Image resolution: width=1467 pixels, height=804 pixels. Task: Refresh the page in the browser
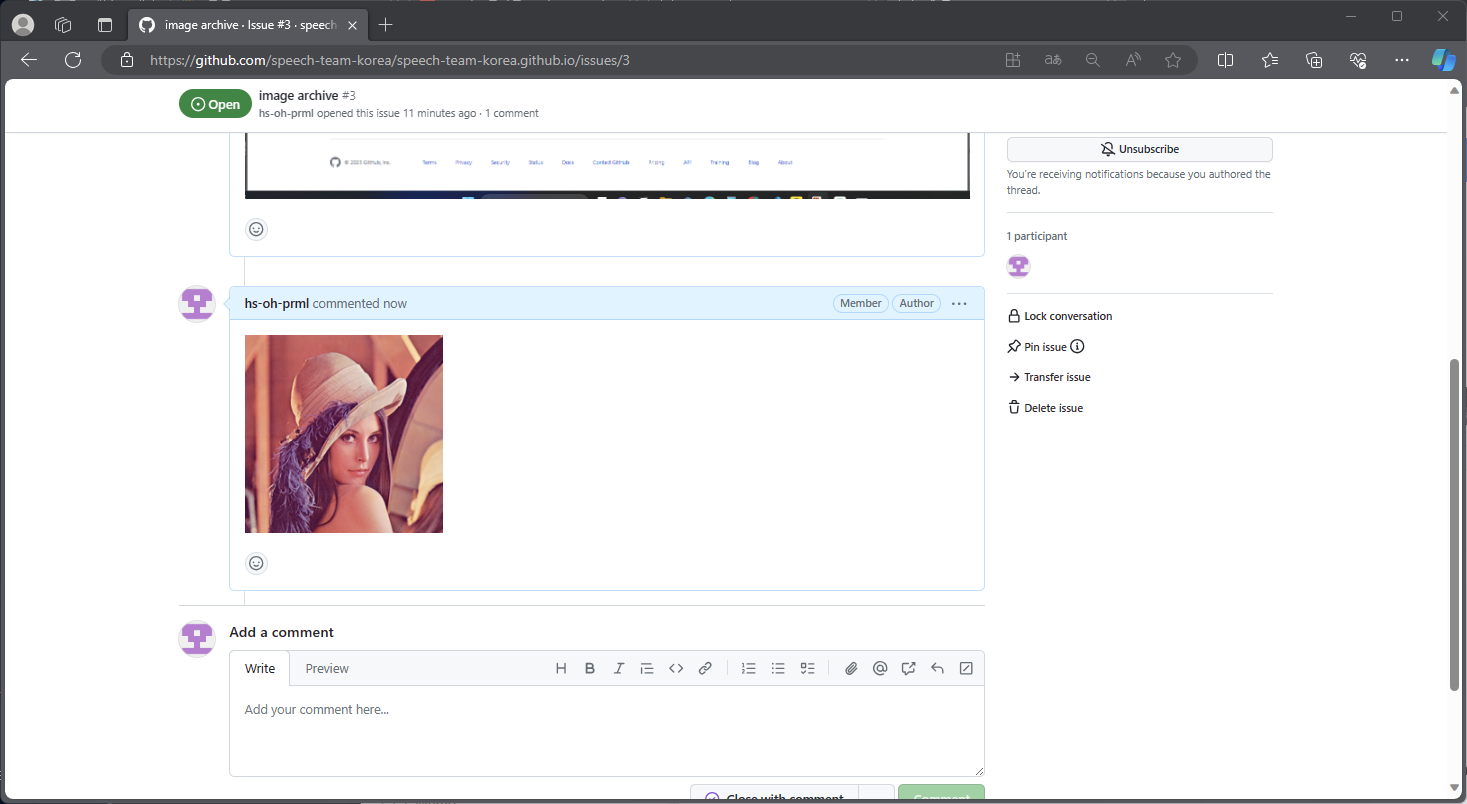(x=73, y=60)
